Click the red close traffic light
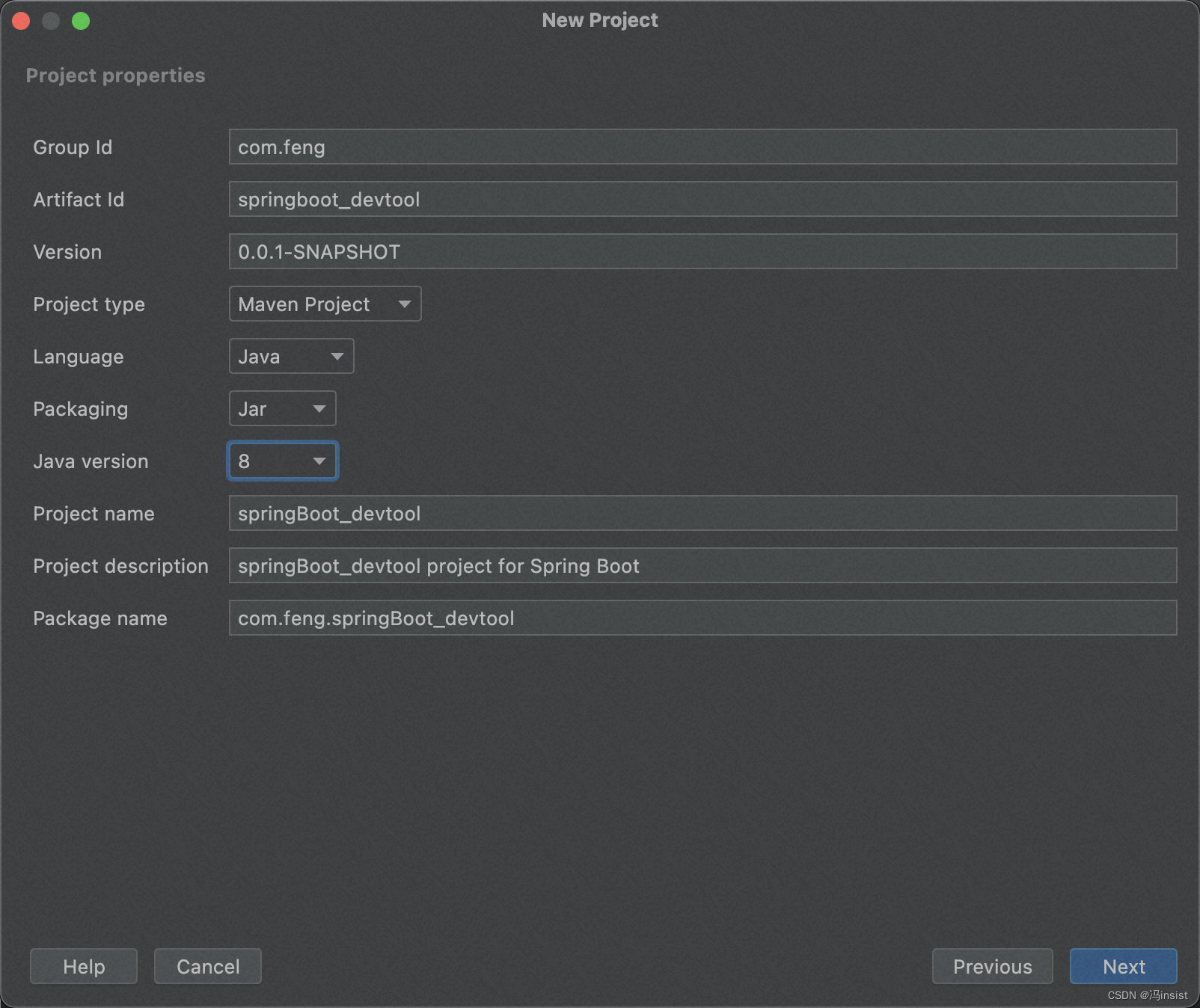The height and width of the screenshot is (1008, 1200). [21, 20]
